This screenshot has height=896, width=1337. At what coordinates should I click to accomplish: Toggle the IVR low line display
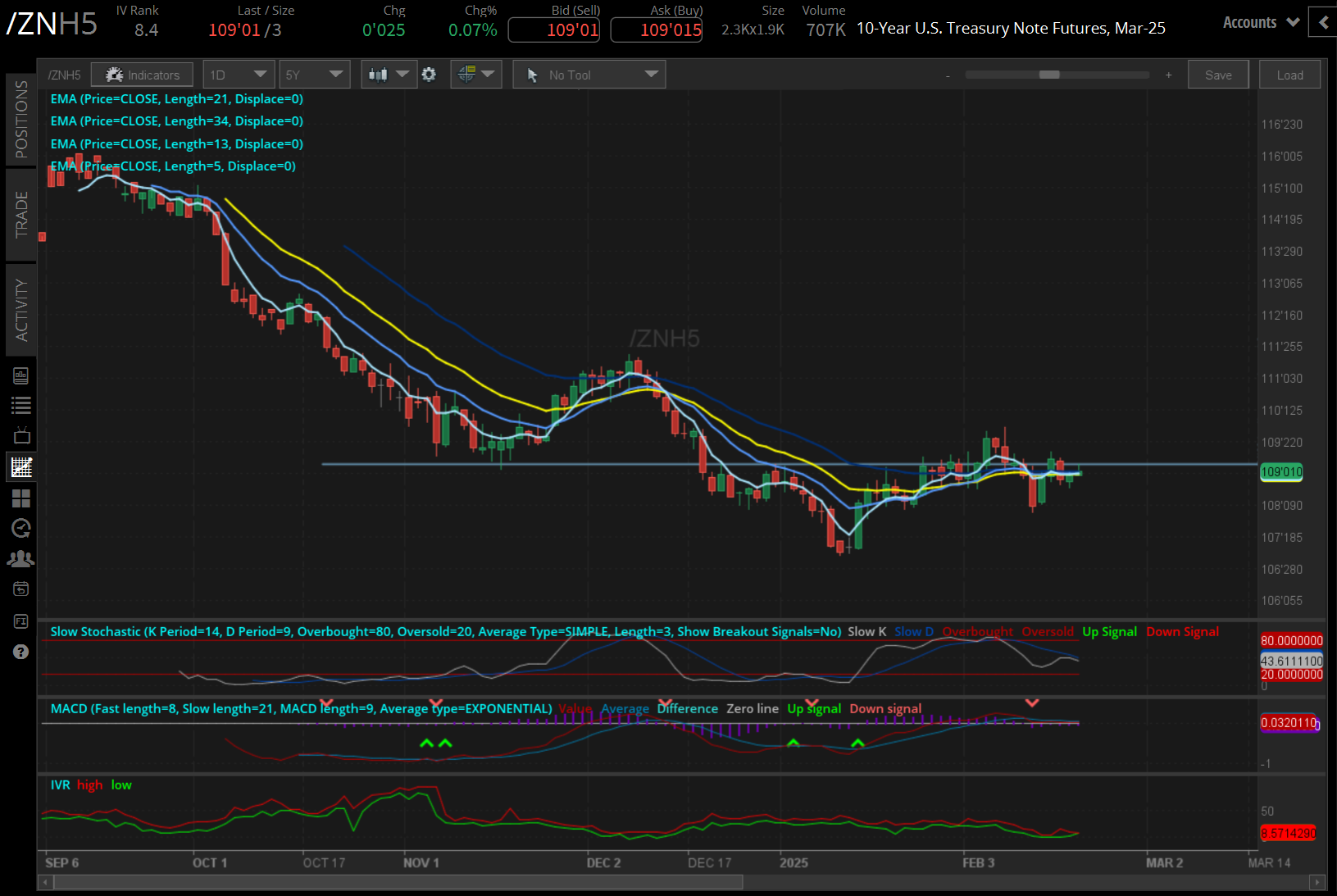121,785
